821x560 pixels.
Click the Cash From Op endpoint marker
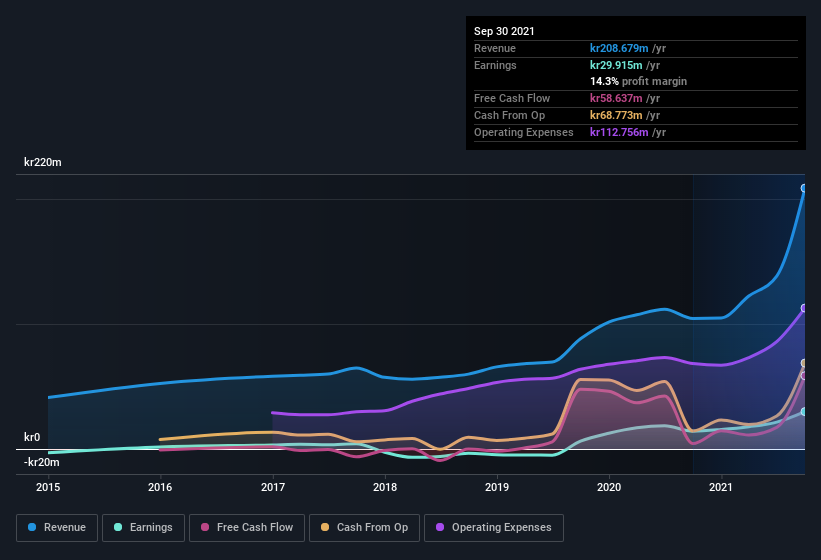[804, 363]
